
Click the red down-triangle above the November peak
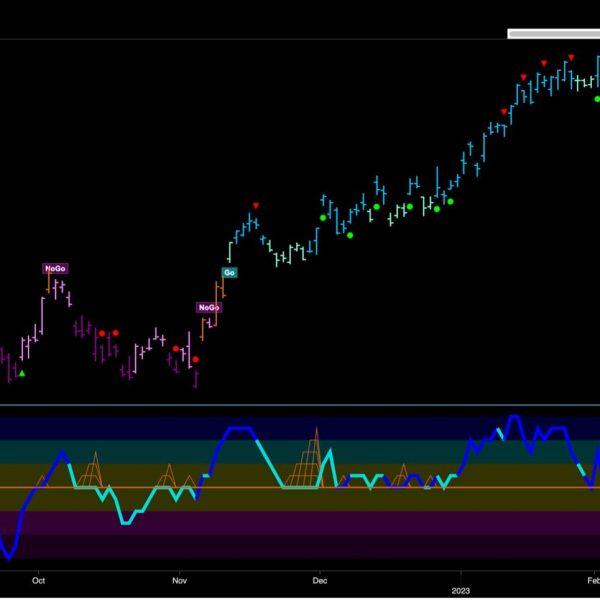255,205
